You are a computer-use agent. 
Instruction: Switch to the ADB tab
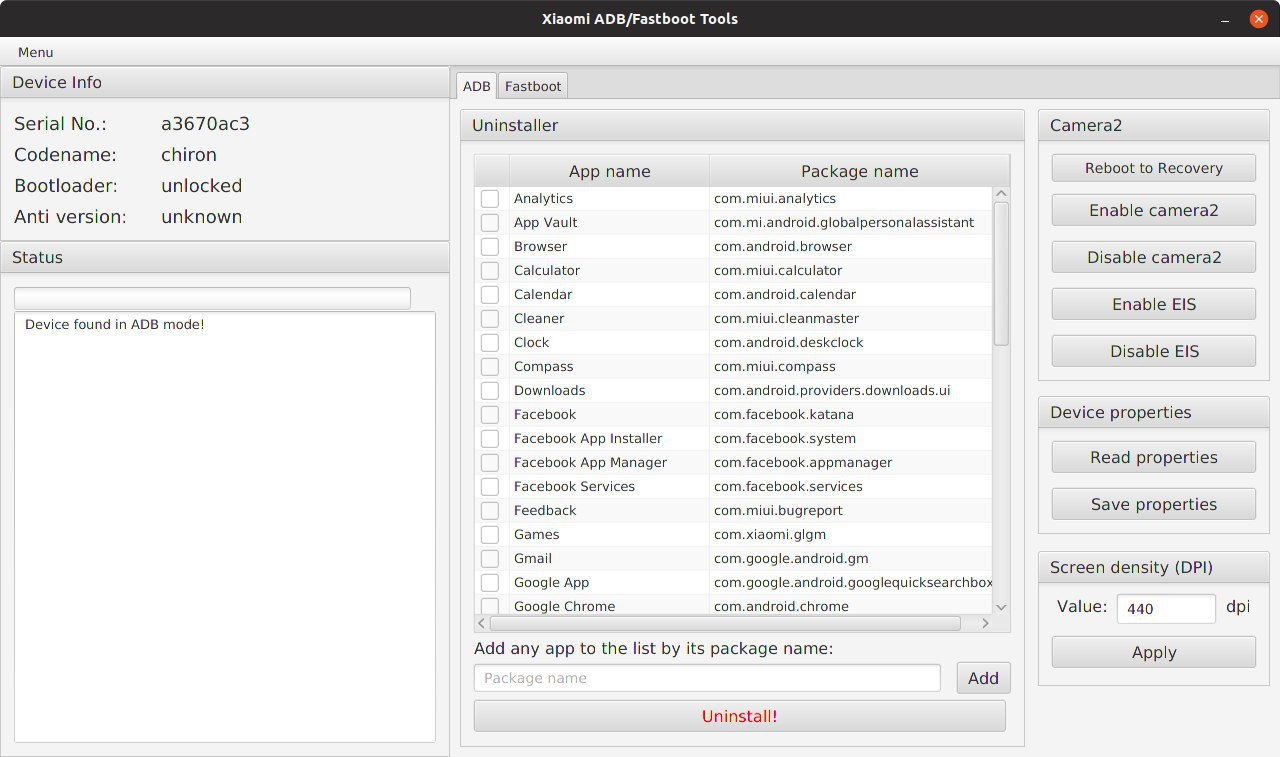pos(477,86)
